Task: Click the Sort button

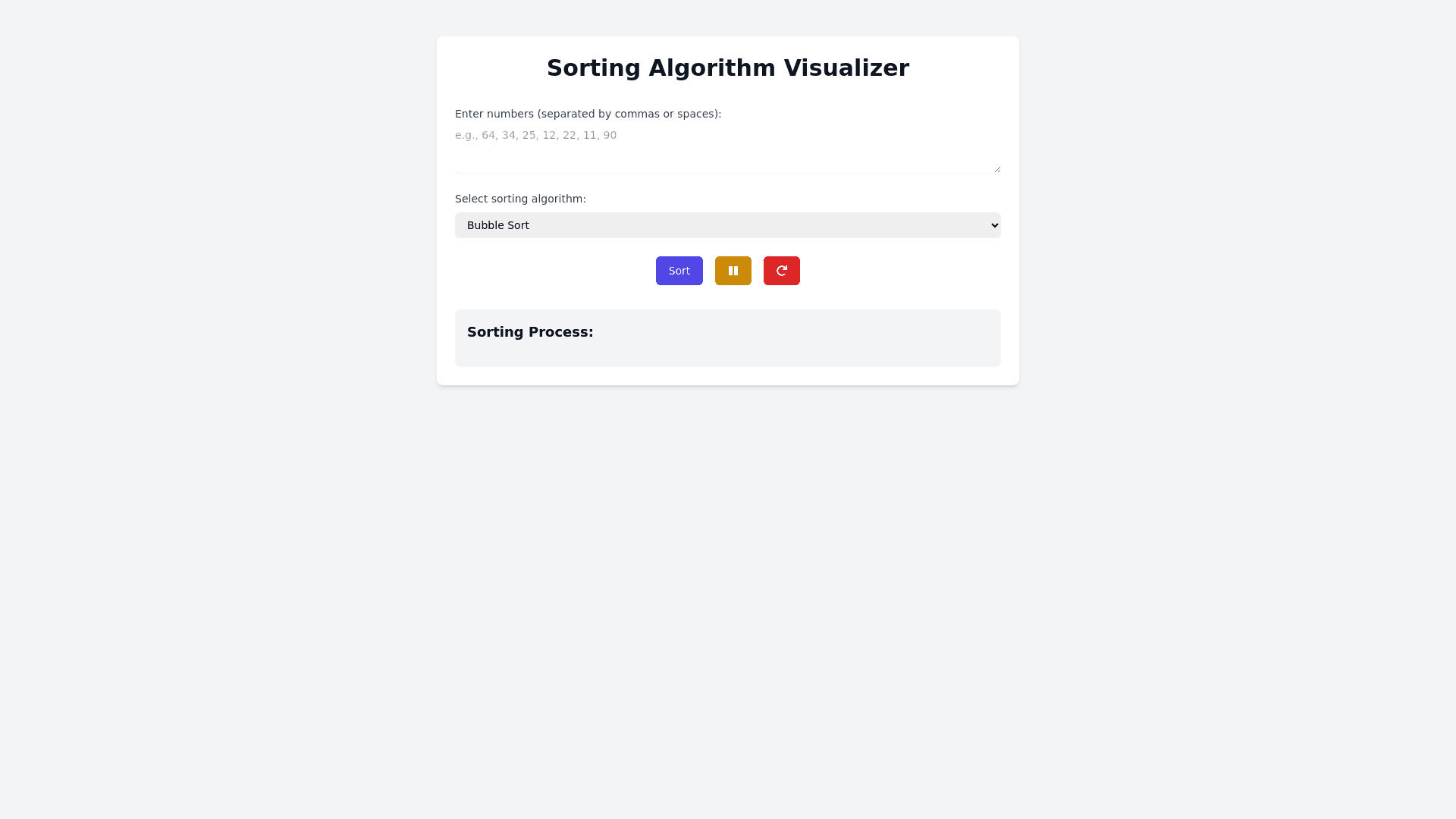Action: 679,271
